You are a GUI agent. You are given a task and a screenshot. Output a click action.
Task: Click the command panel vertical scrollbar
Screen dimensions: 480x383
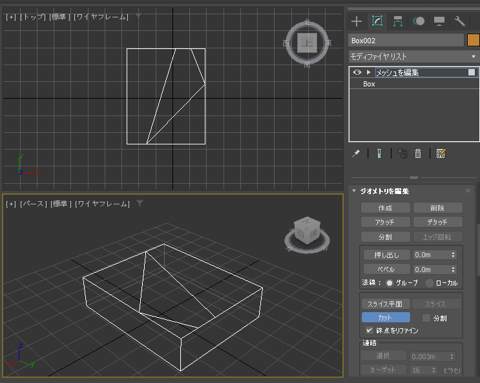(x=478, y=250)
